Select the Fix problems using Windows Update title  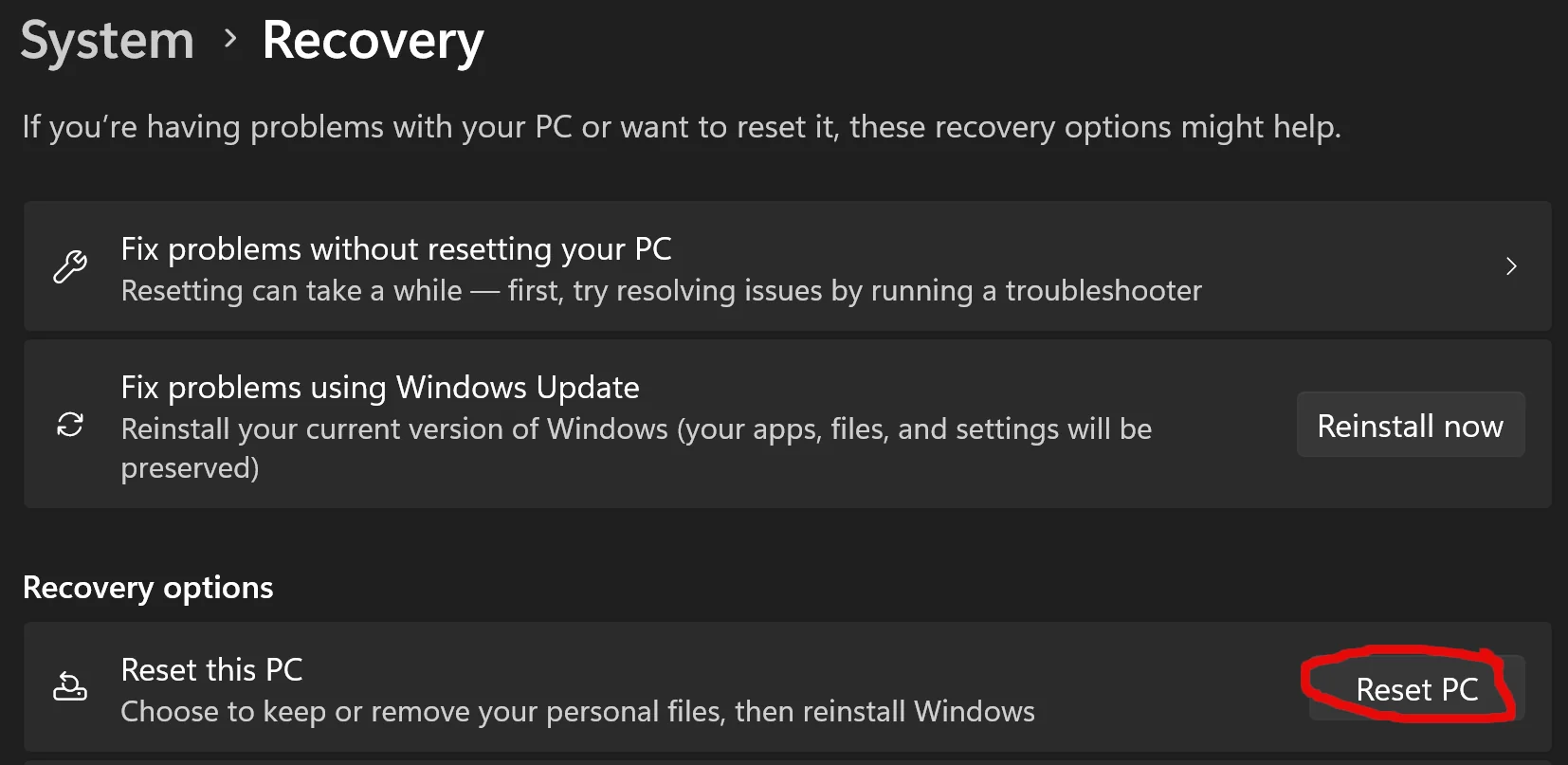pos(380,388)
